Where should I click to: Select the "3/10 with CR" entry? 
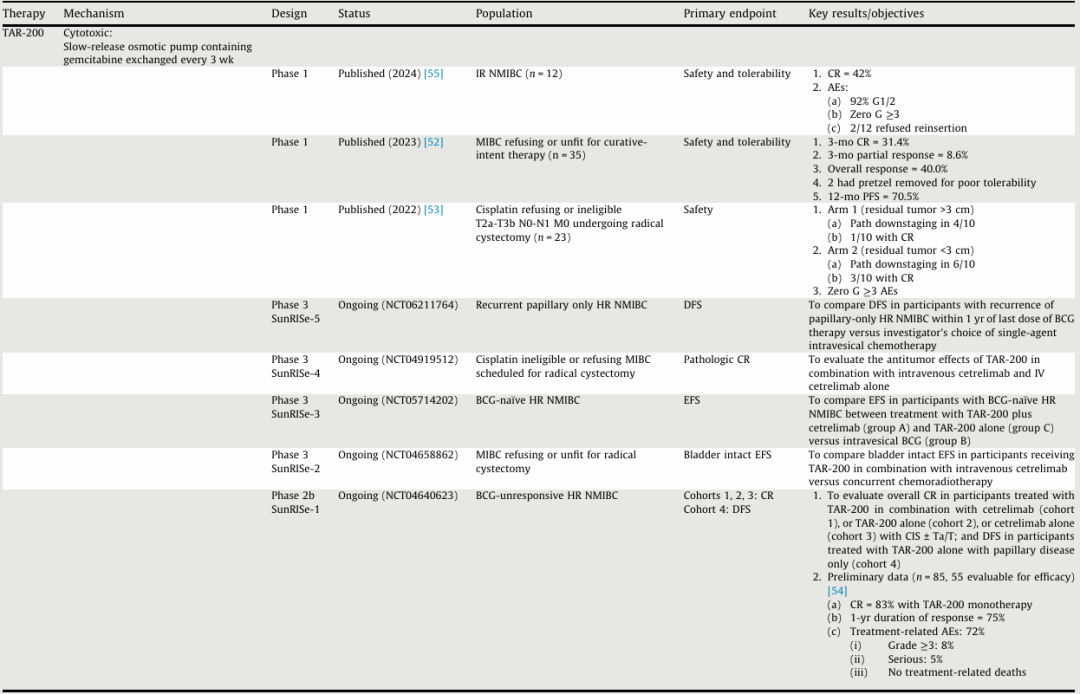click(882, 278)
